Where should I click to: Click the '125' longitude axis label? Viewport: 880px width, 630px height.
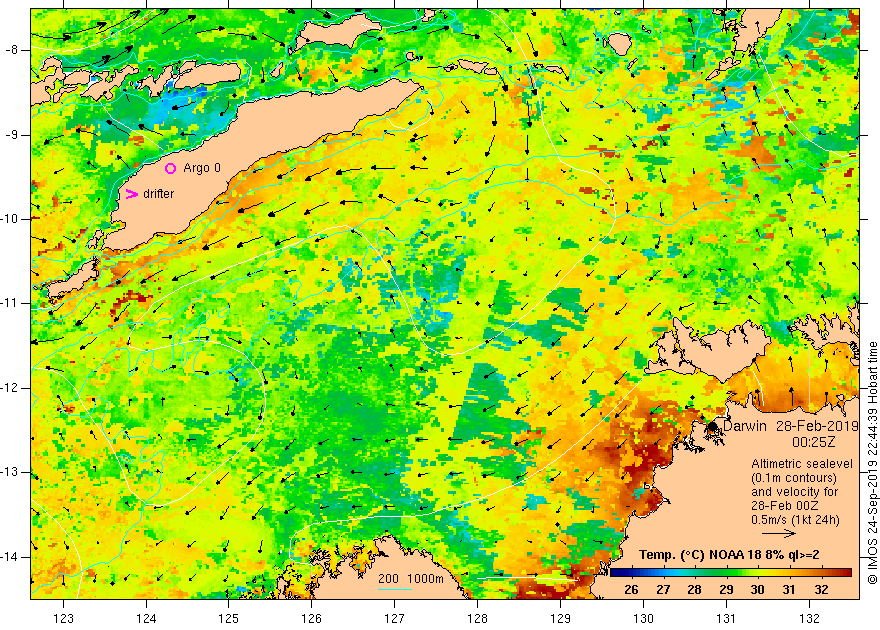(229, 618)
